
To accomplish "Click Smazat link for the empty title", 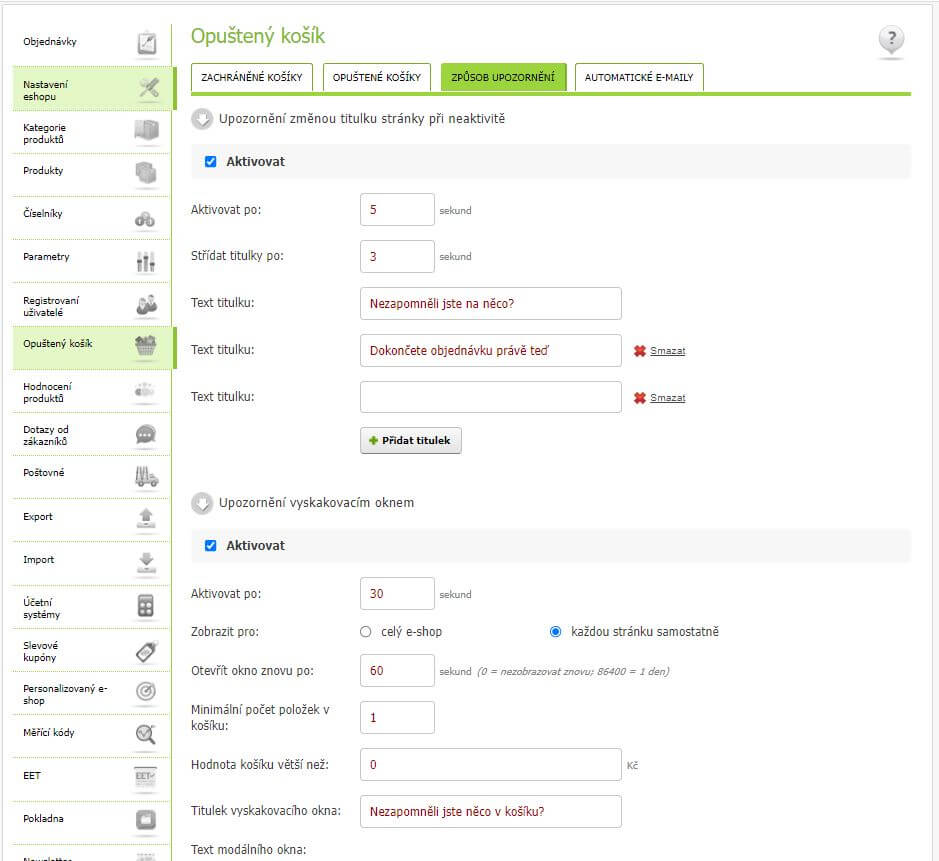I will click(x=668, y=398).
